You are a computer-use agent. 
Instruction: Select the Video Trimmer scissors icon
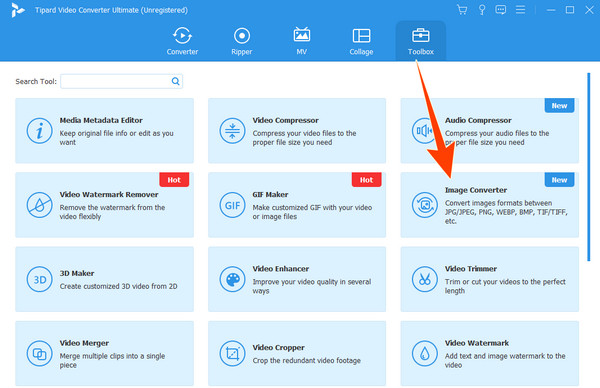425,279
